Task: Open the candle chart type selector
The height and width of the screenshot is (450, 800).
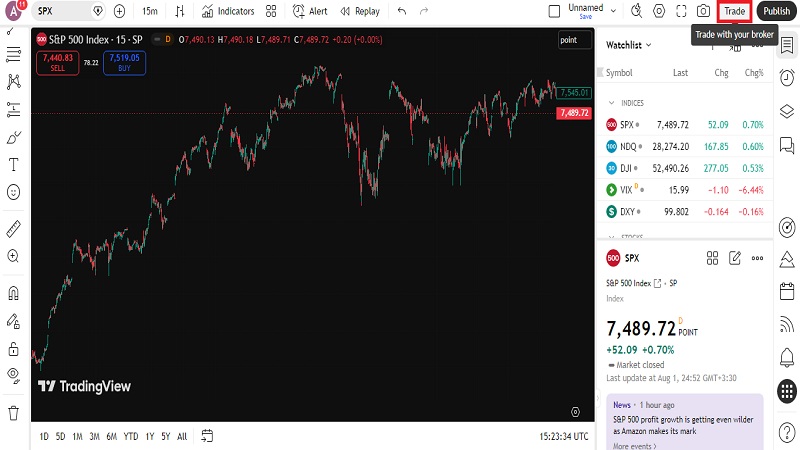Action: pyautogui.click(x=180, y=11)
